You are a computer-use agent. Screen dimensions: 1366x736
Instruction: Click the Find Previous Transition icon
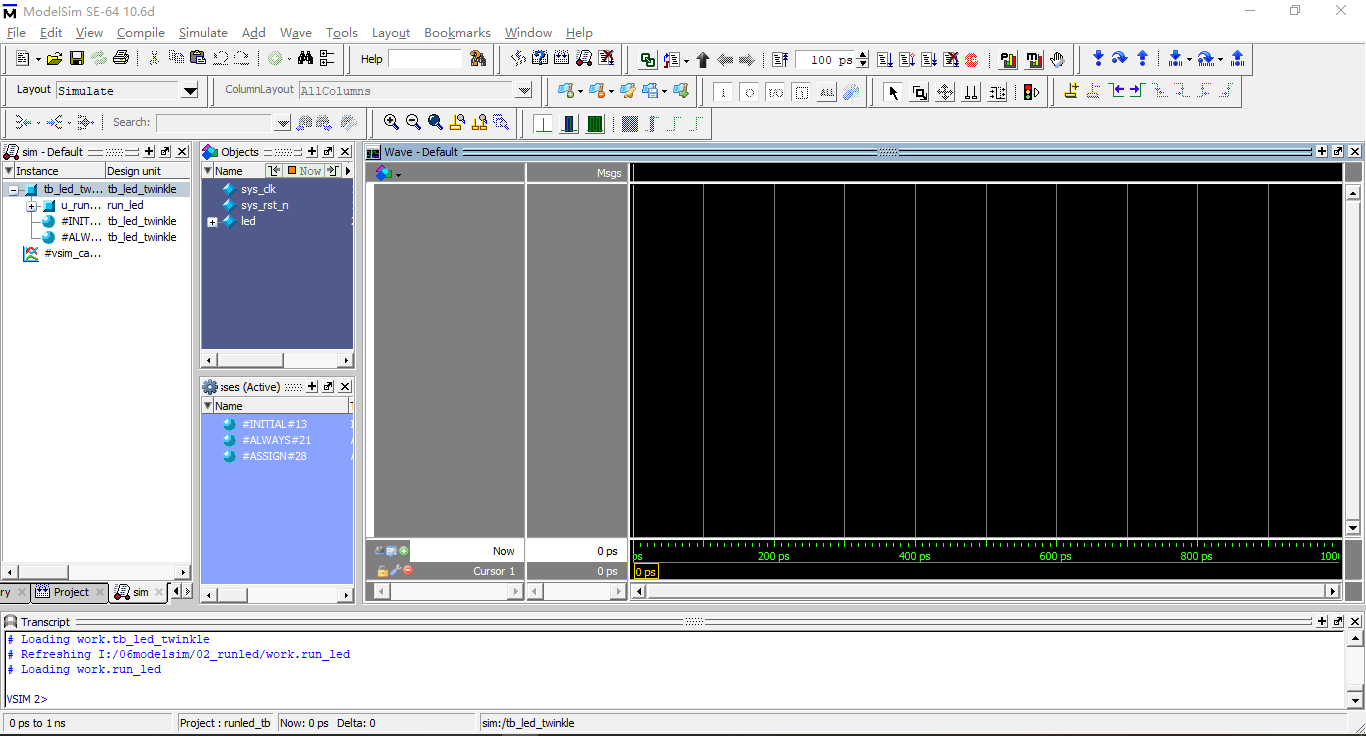1115,91
